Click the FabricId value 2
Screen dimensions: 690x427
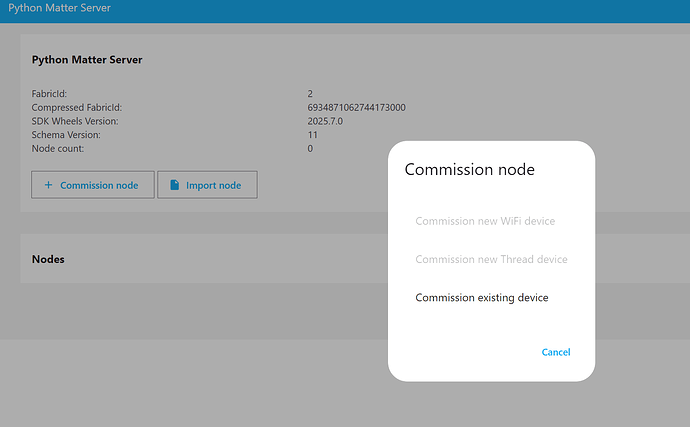click(310, 94)
